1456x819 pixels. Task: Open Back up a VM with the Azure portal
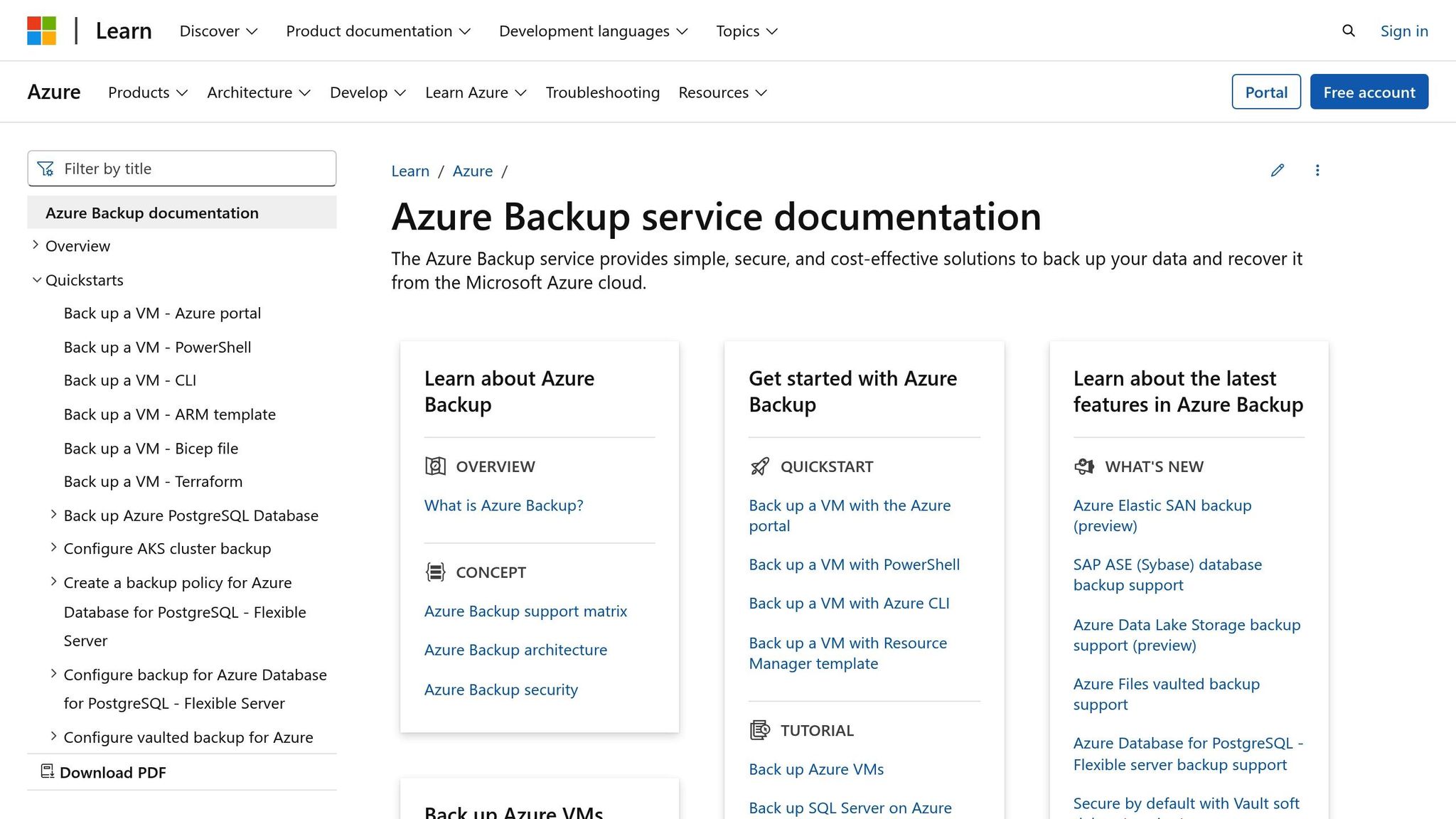click(850, 515)
